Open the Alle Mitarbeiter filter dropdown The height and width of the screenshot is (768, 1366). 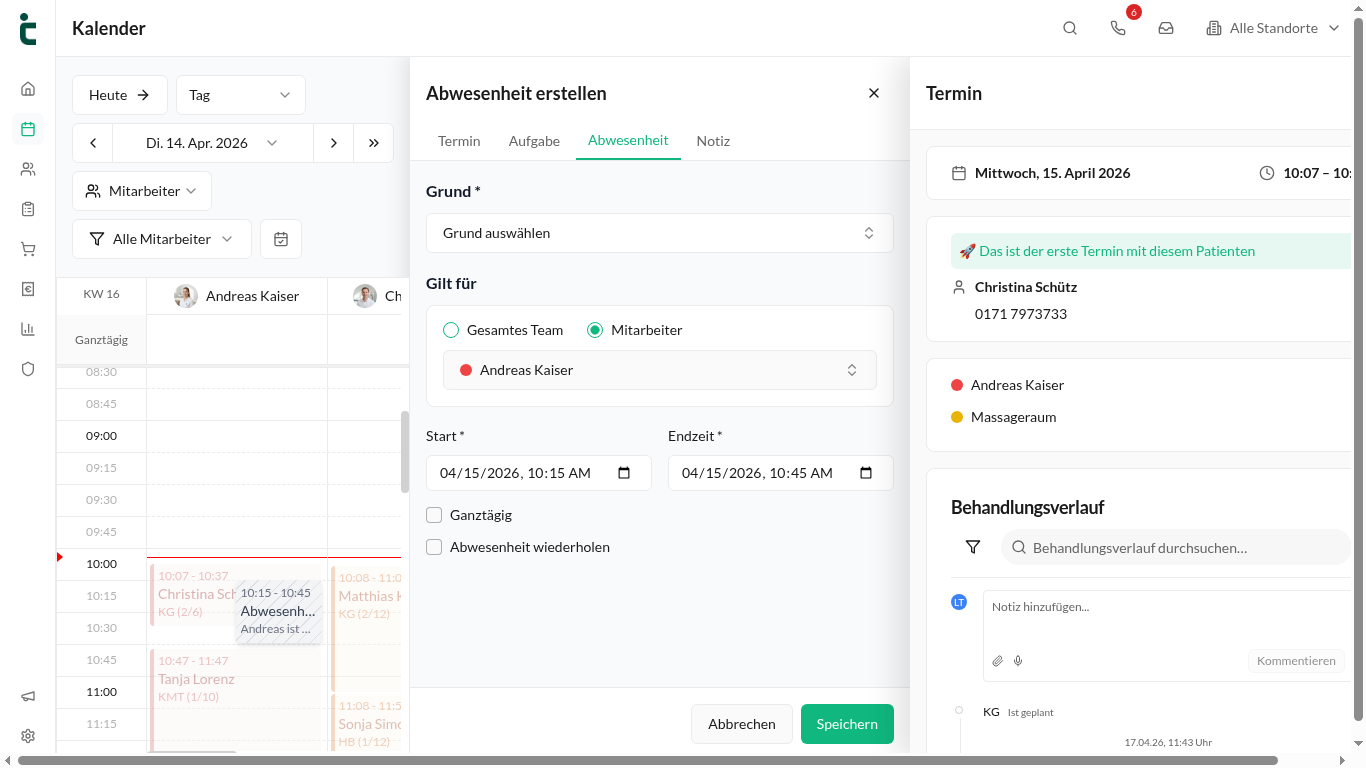162,239
